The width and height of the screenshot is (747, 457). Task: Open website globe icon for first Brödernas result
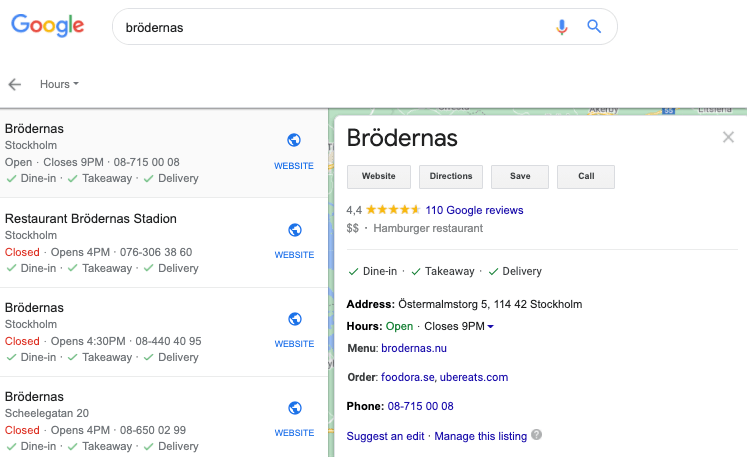[x=294, y=140]
